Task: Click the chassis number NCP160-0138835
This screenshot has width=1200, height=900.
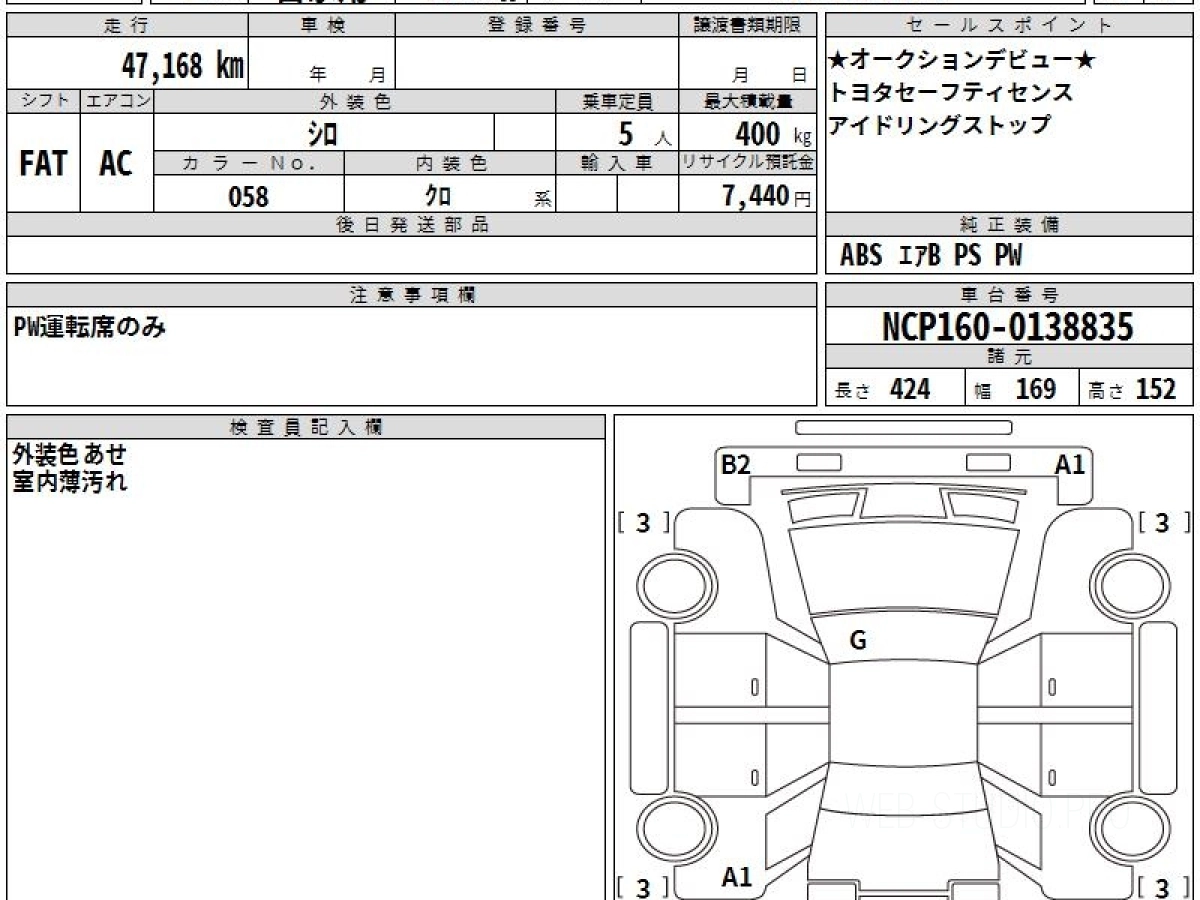Action: 1008,327
